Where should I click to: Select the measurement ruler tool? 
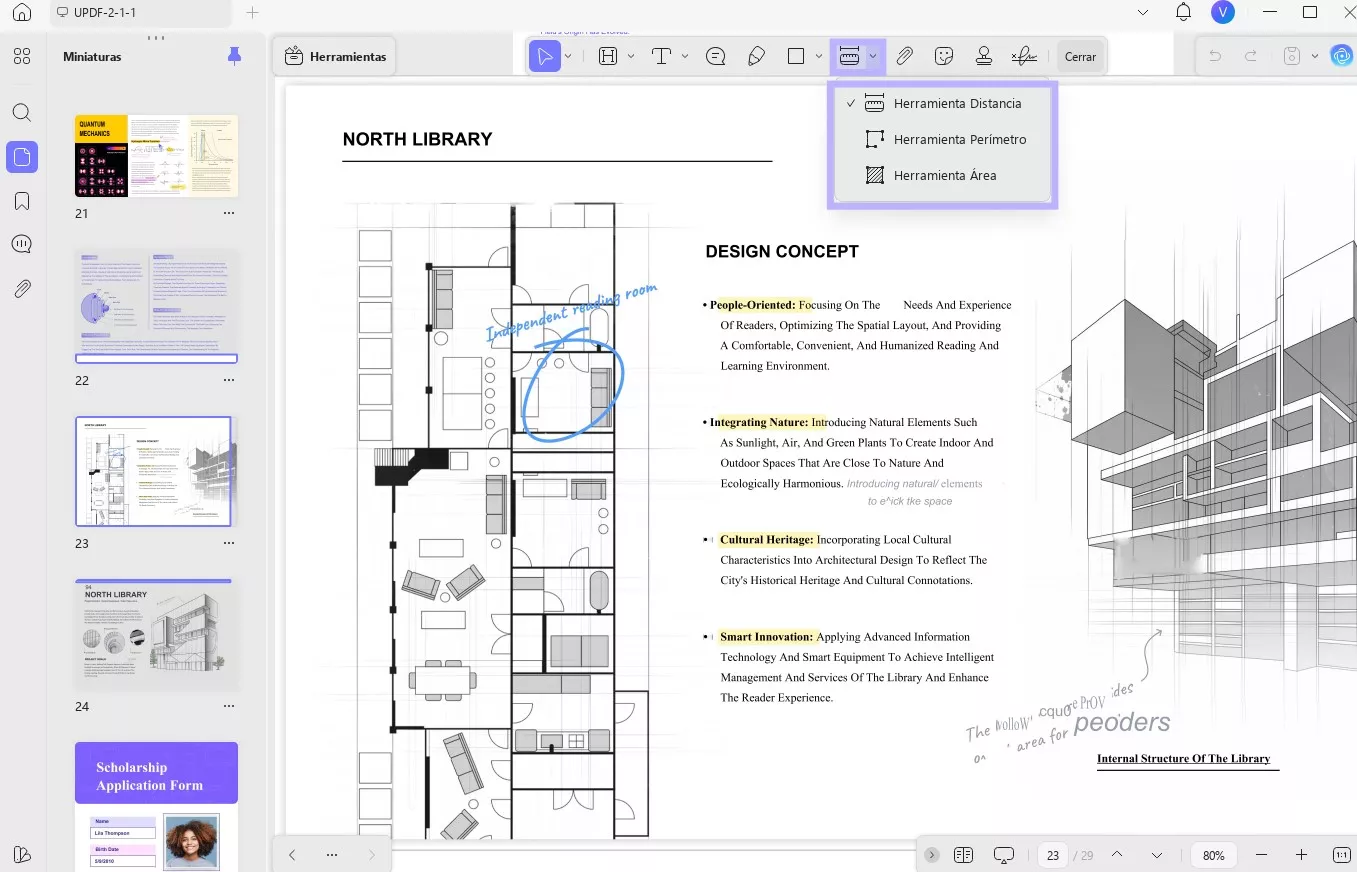click(x=849, y=57)
